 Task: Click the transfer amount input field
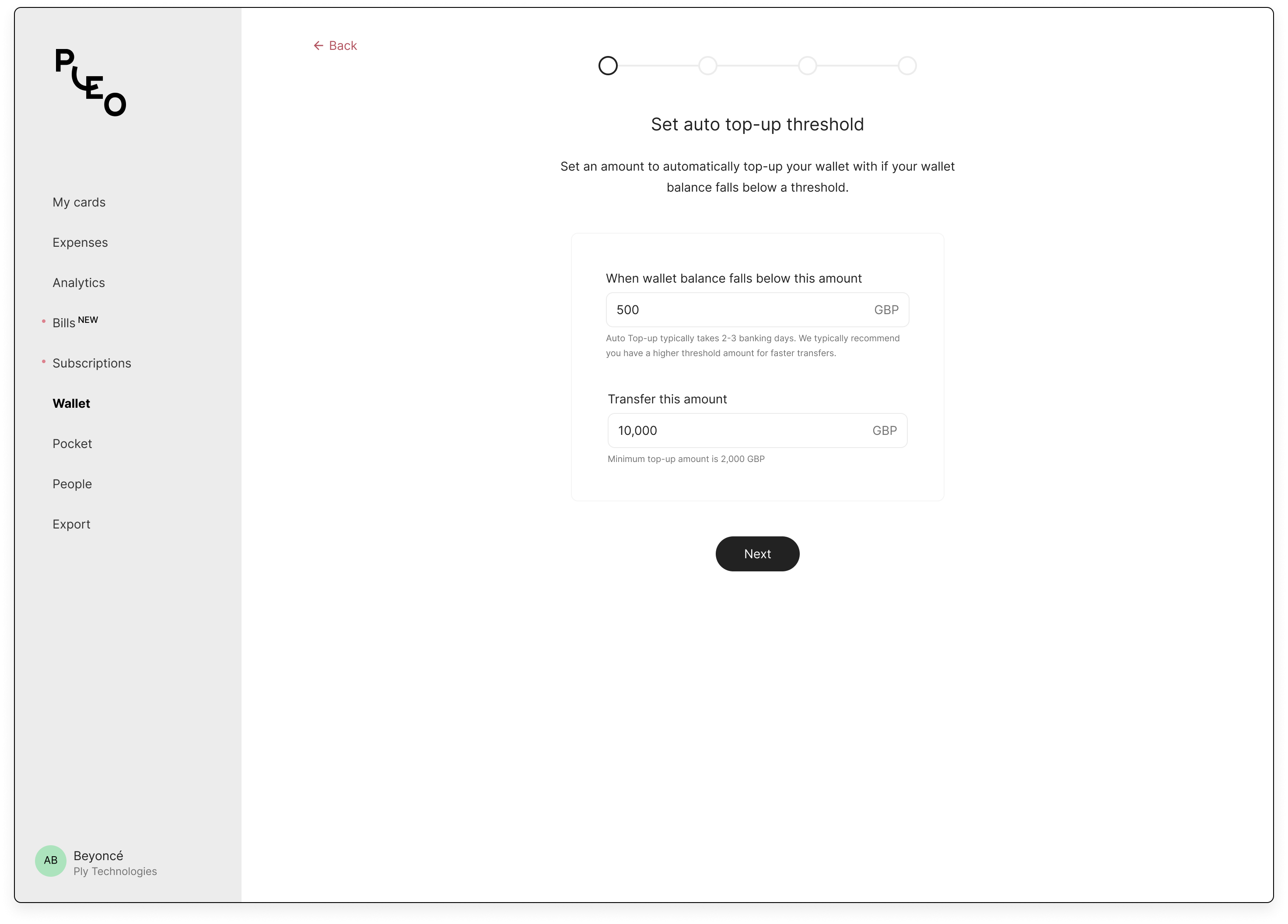pos(757,431)
